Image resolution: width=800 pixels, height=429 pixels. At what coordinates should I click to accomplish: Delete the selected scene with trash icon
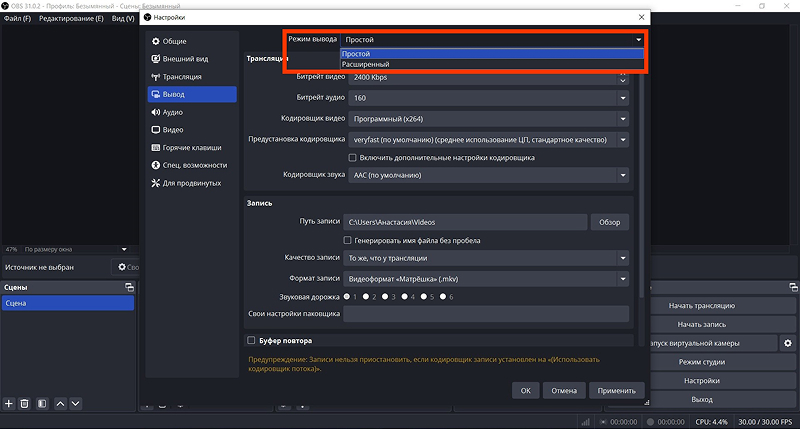click(24, 403)
